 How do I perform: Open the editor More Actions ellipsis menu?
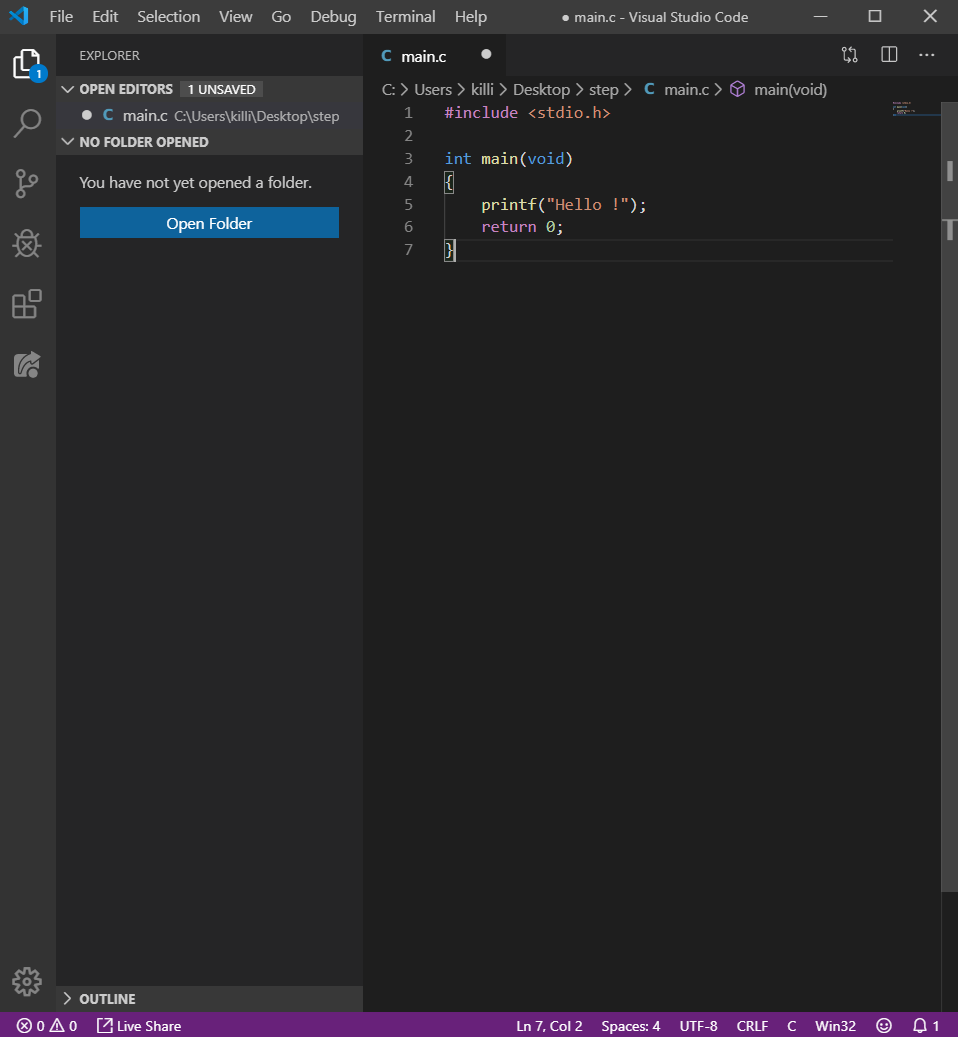[927, 55]
